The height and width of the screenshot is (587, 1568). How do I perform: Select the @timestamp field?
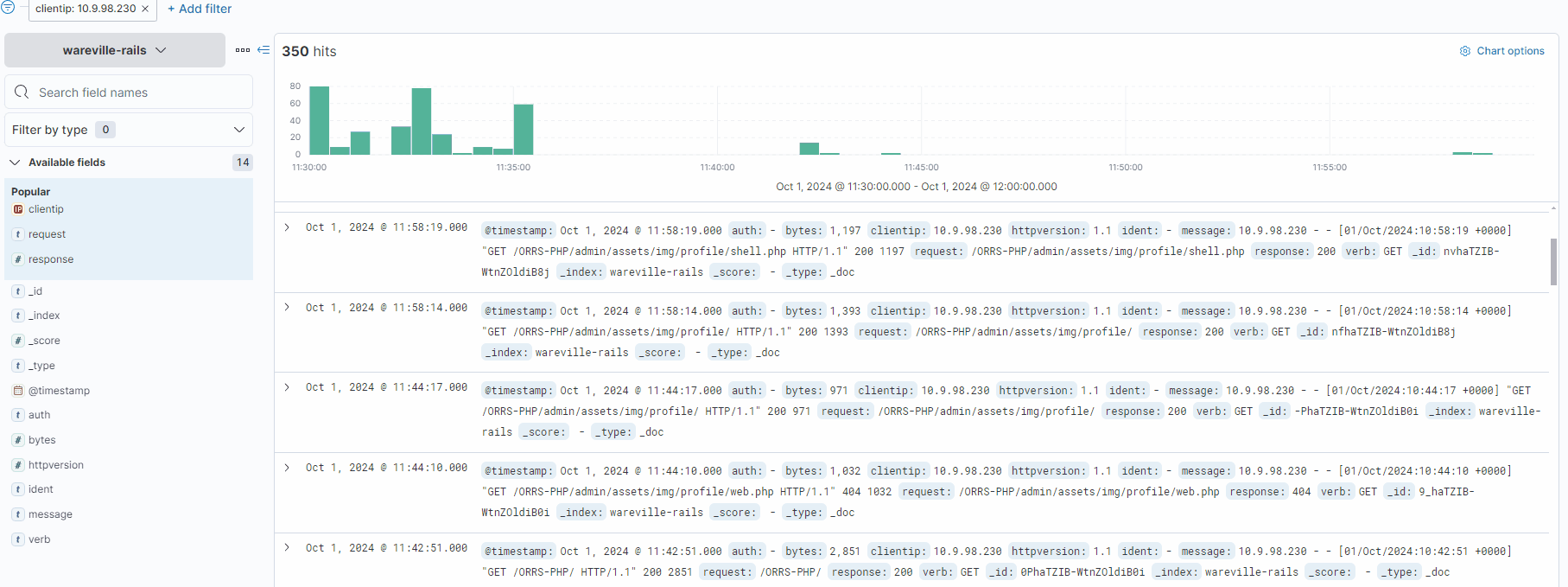coord(59,391)
